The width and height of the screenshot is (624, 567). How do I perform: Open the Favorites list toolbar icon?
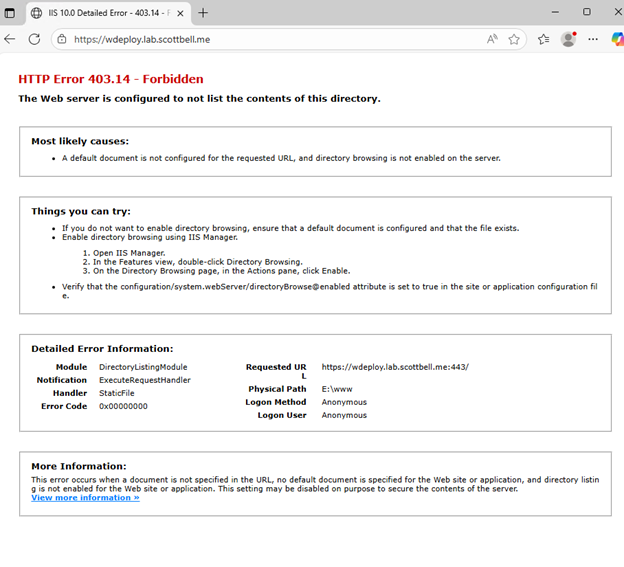pyautogui.click(x=543, y=39)
